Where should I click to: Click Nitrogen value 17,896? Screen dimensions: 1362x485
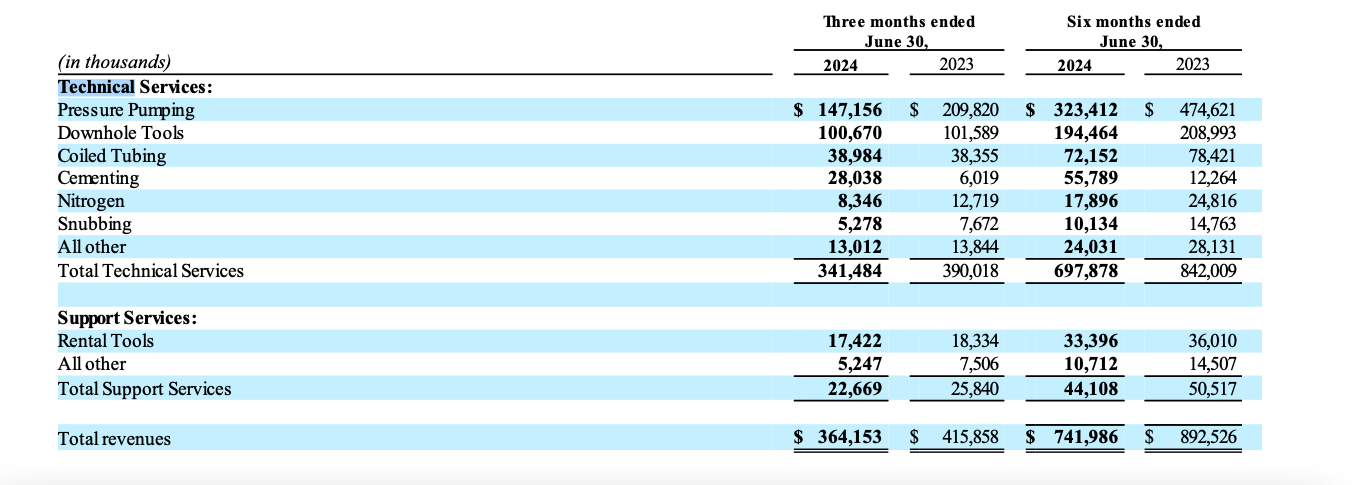(x=1090, y=201)
